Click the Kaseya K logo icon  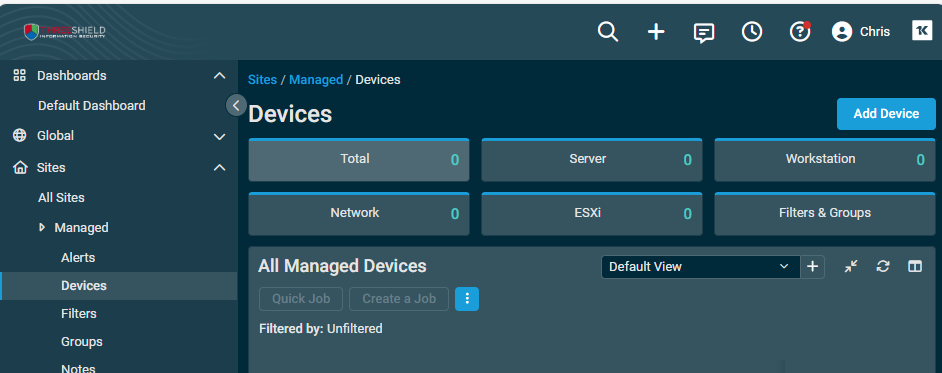922,30
